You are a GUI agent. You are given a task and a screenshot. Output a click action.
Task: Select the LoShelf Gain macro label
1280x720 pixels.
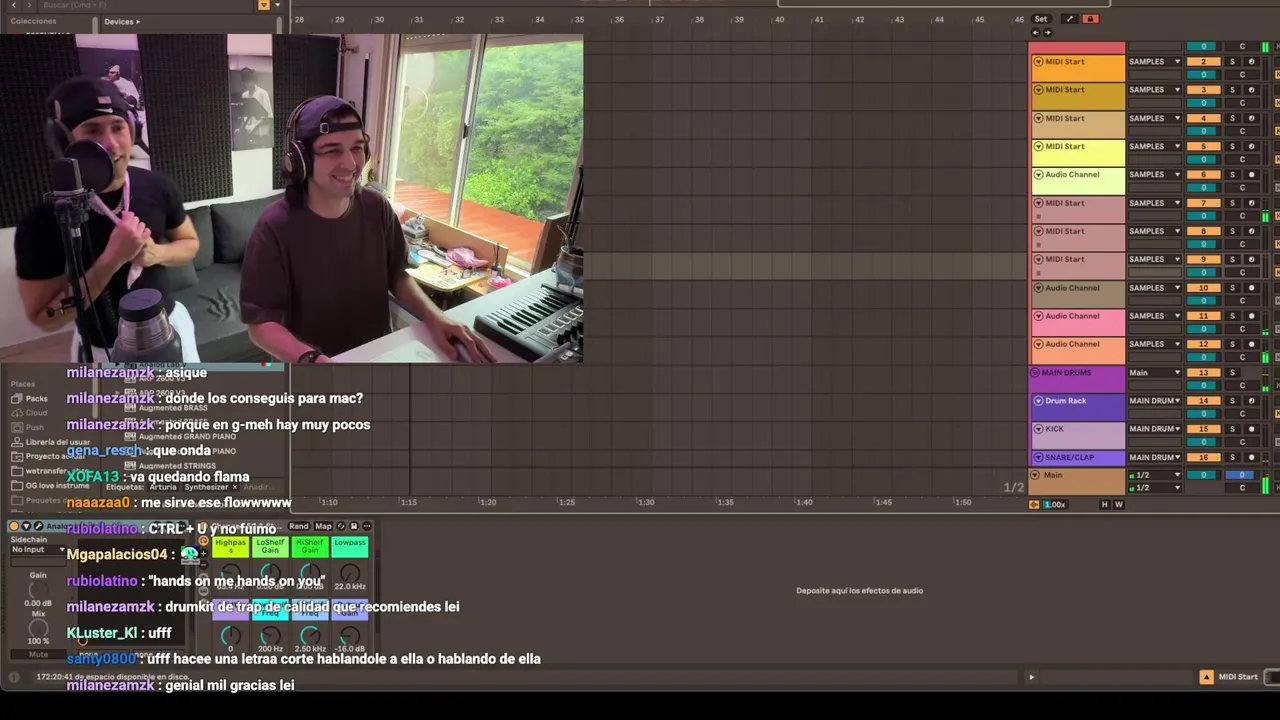coord(270,546)
